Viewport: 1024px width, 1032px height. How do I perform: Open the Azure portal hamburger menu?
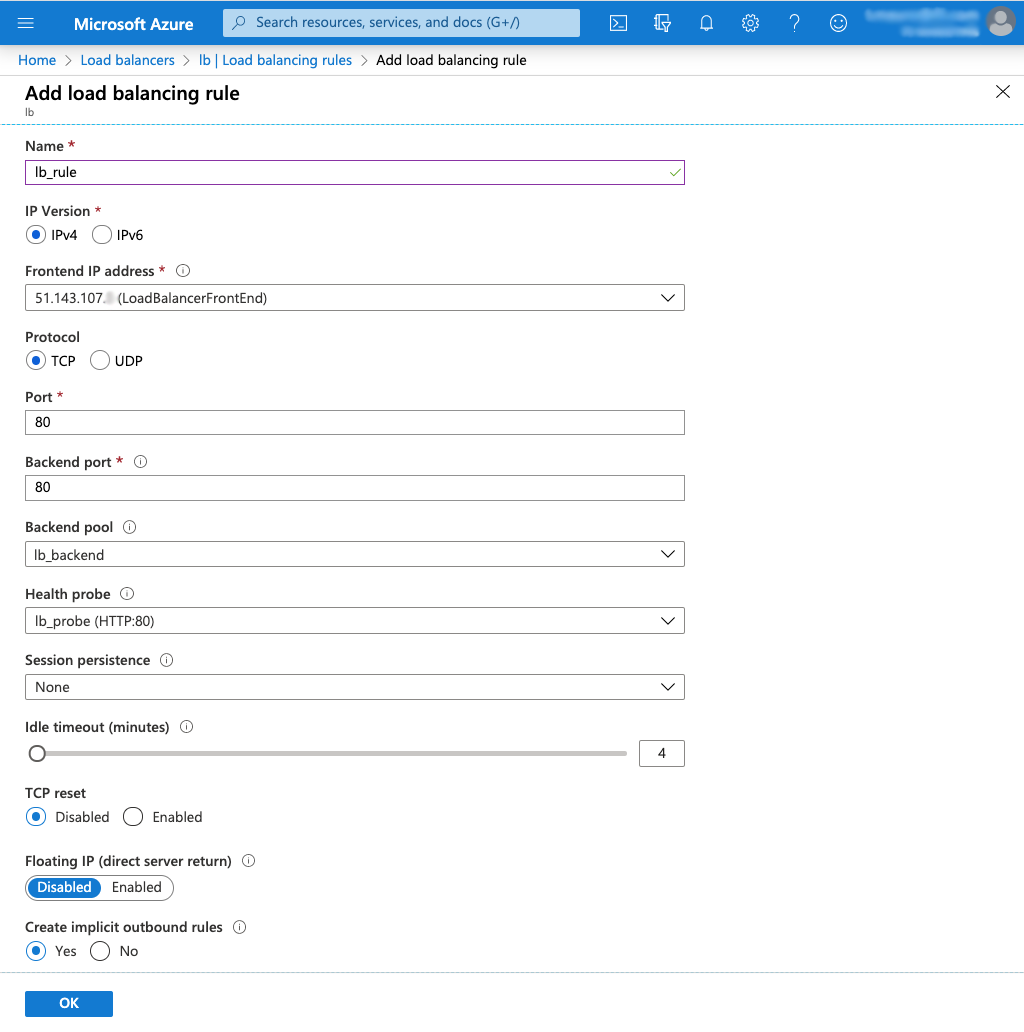[26, 23]
